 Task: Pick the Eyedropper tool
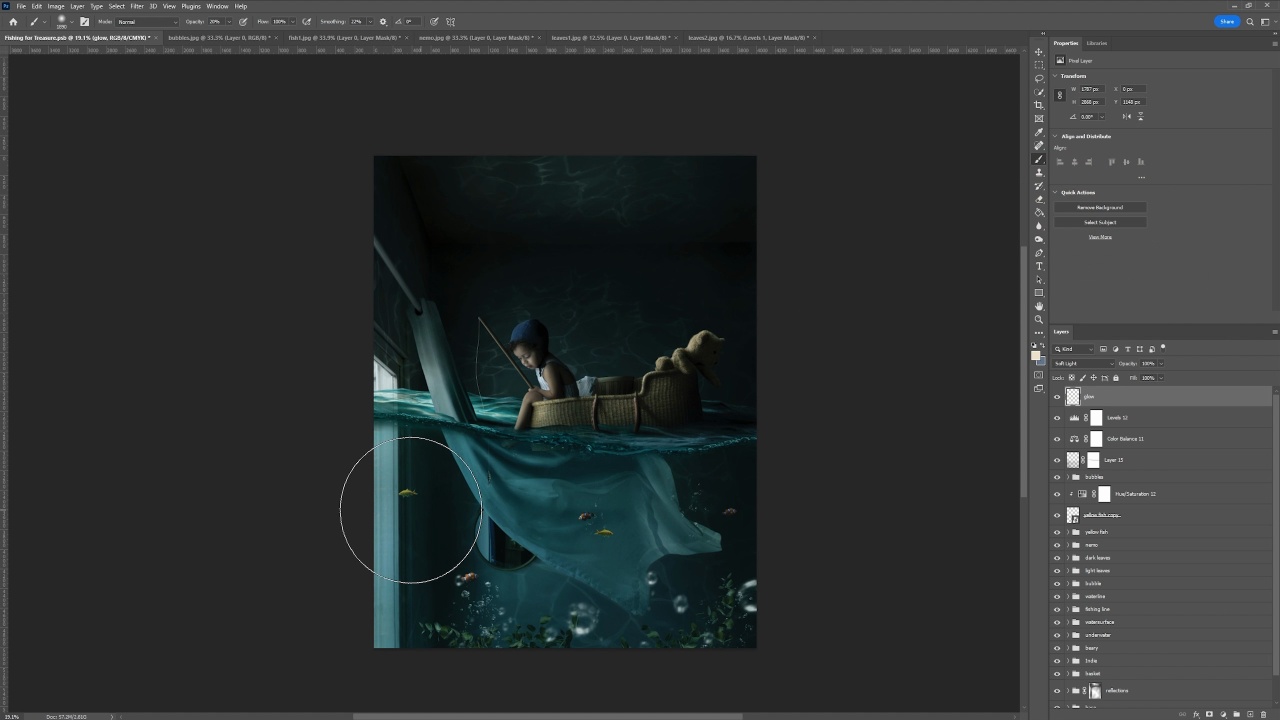click(x=1039, y=132)
